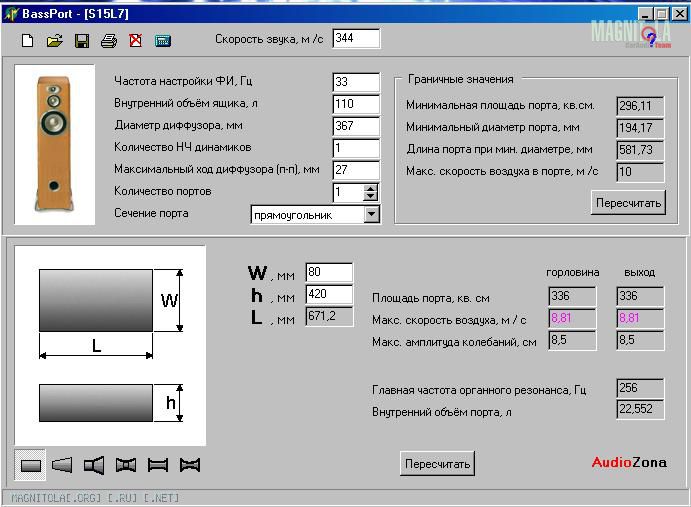Click the Внутренний объём ящика field
Screen dimensions: 691x507
click(x=356, y=104)
